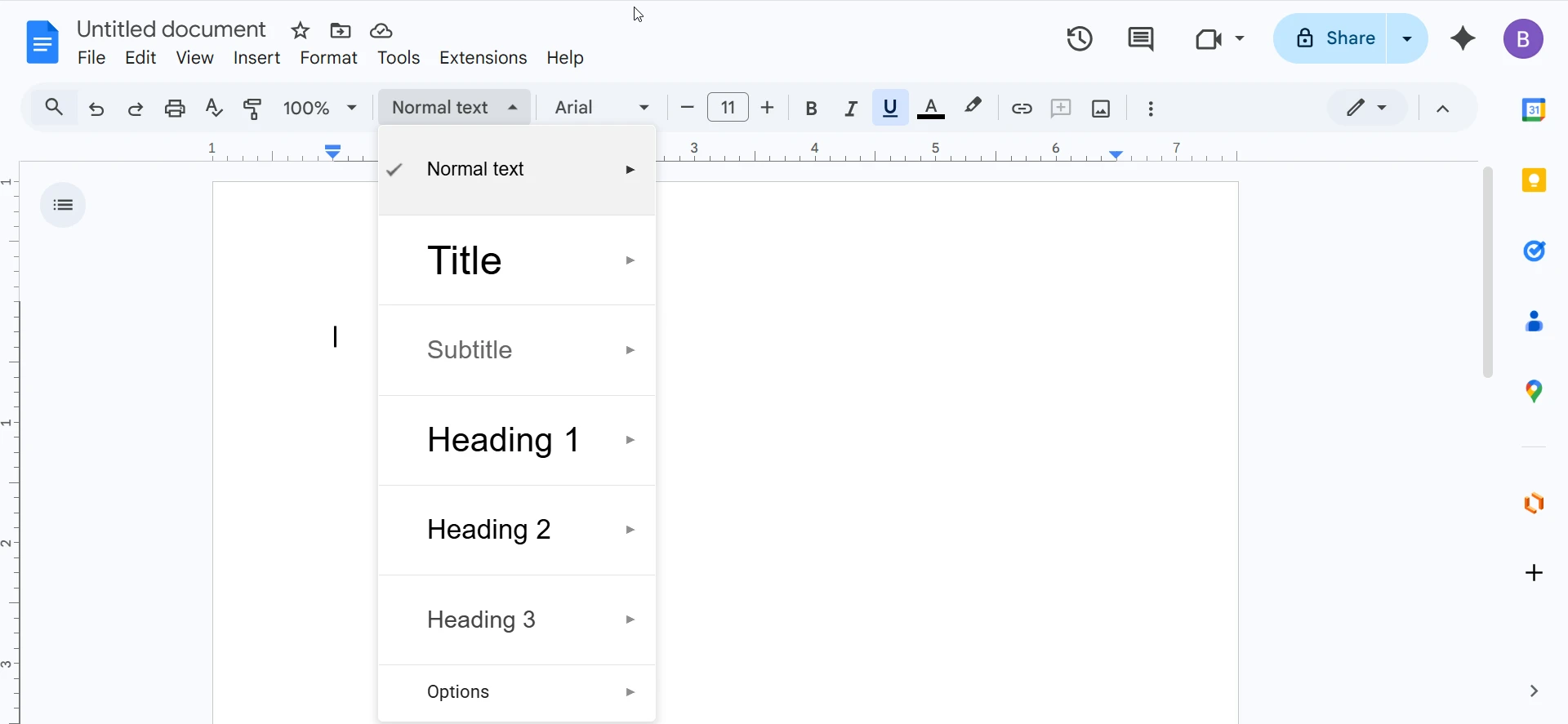Expand the Options submenu arrow
Viewport: 1568px width, 724px height.
(630, 692)
